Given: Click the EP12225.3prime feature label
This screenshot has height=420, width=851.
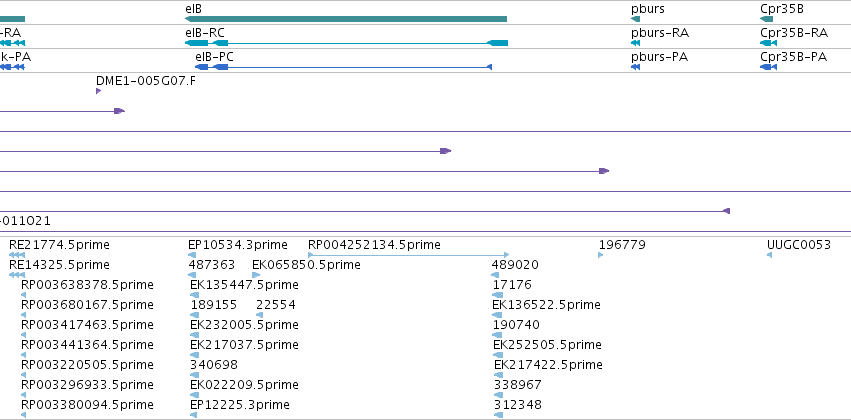Looking at the screenshot, I should pos(240,405).
